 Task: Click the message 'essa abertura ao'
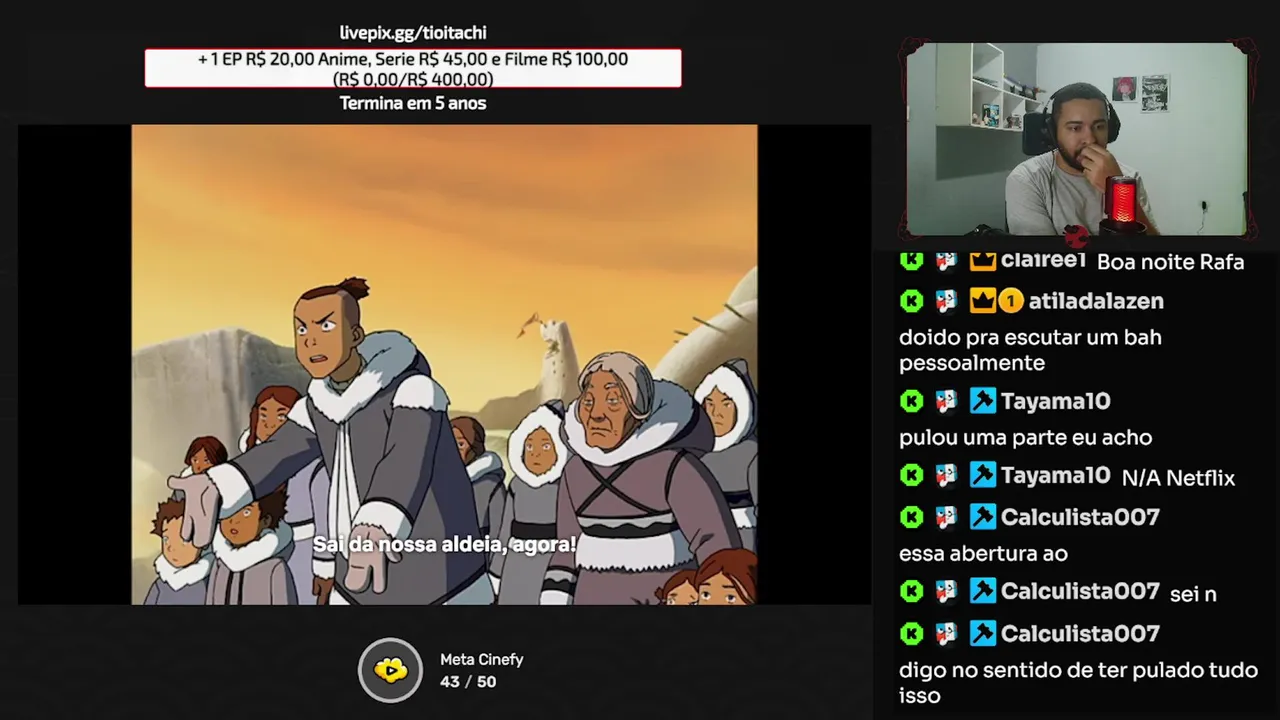tap(983, 553)
